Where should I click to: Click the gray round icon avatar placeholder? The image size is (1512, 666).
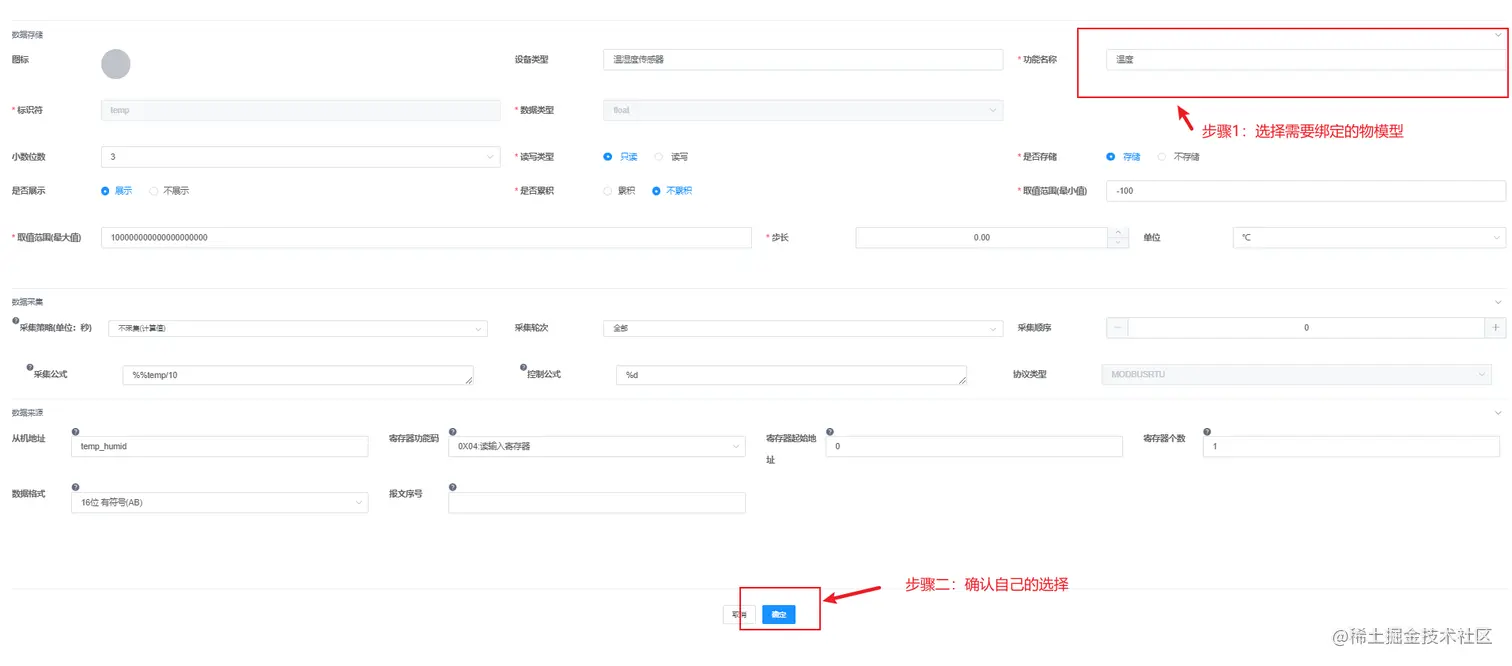coord(116,64)
